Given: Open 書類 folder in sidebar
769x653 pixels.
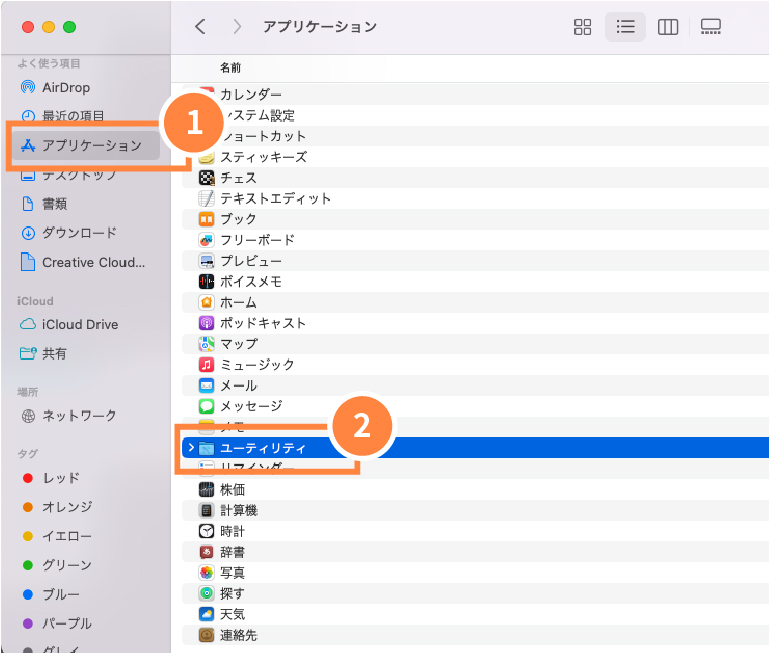Looking at the screenshot, I should click(44, 204).
